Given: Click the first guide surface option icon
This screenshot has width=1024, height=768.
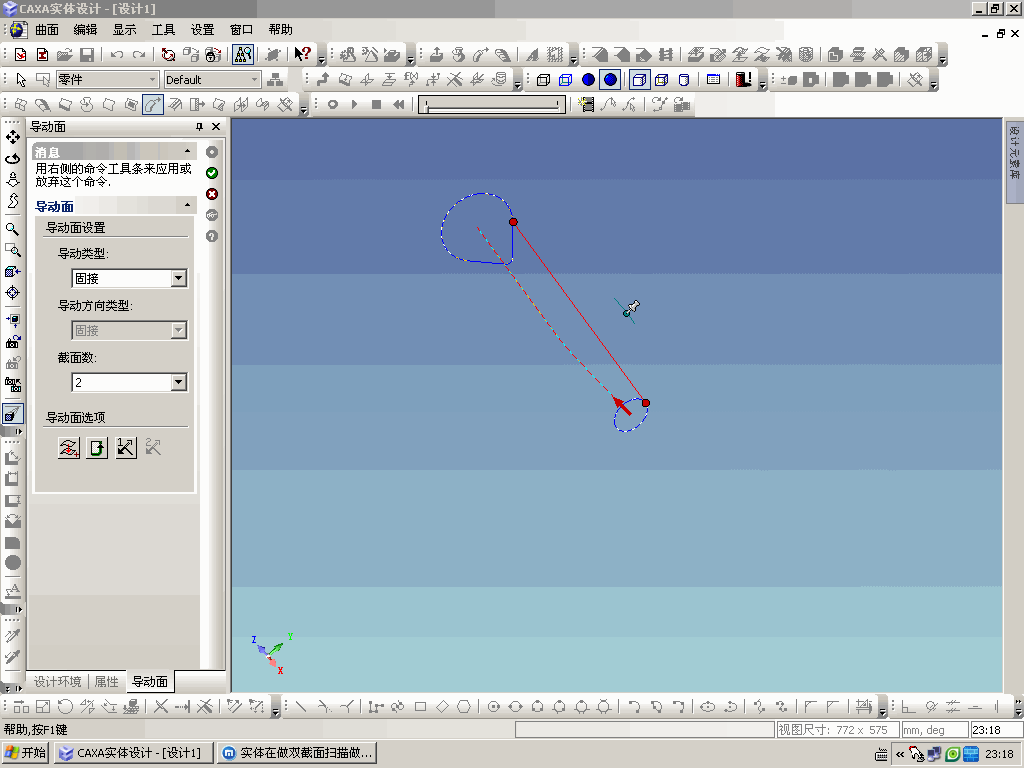Looking at the screenshot, I should pyautogui.click(x=69, y=448).
